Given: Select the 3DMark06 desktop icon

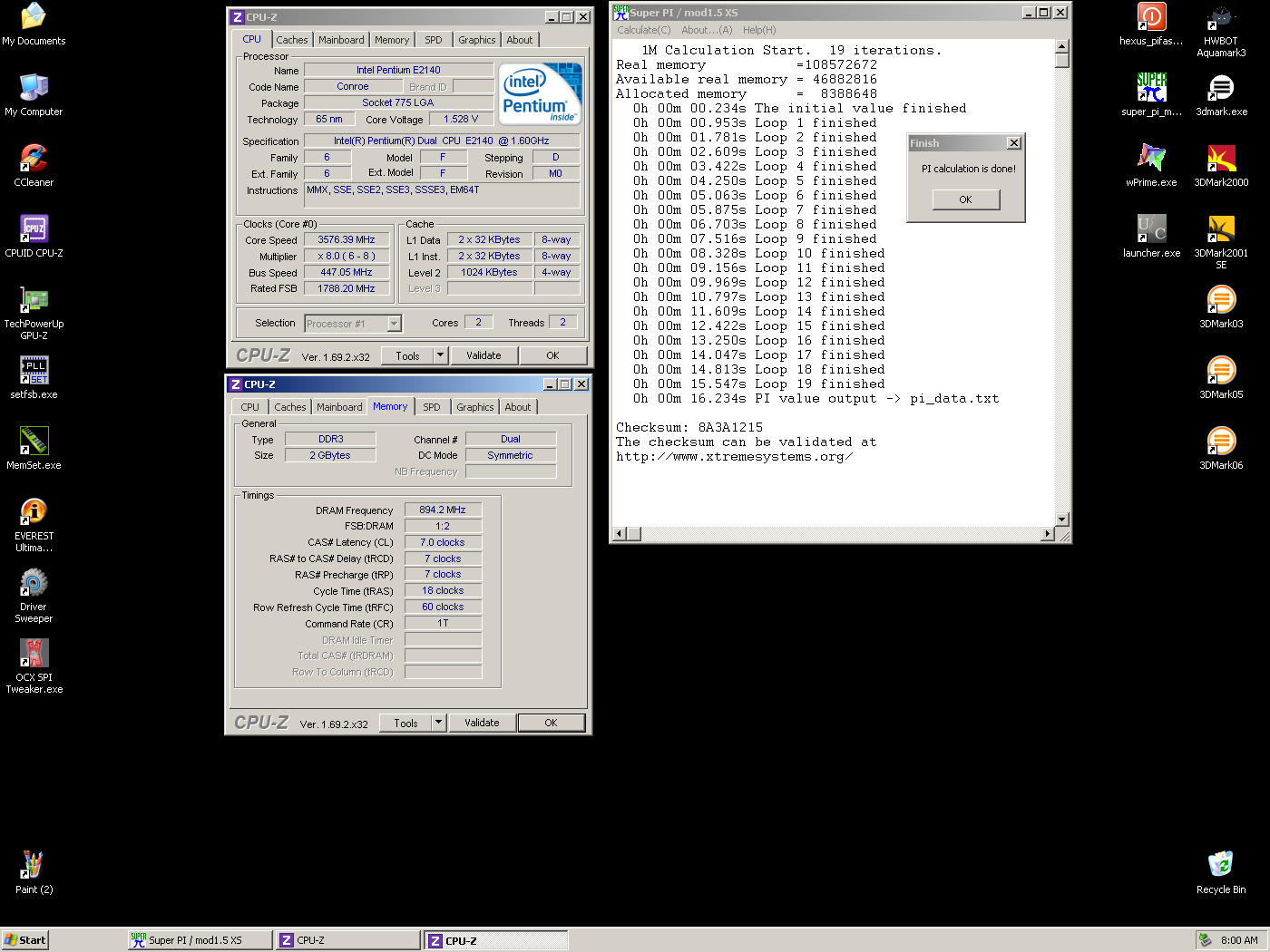Looking at the screenshot, I should [1221, 449].
